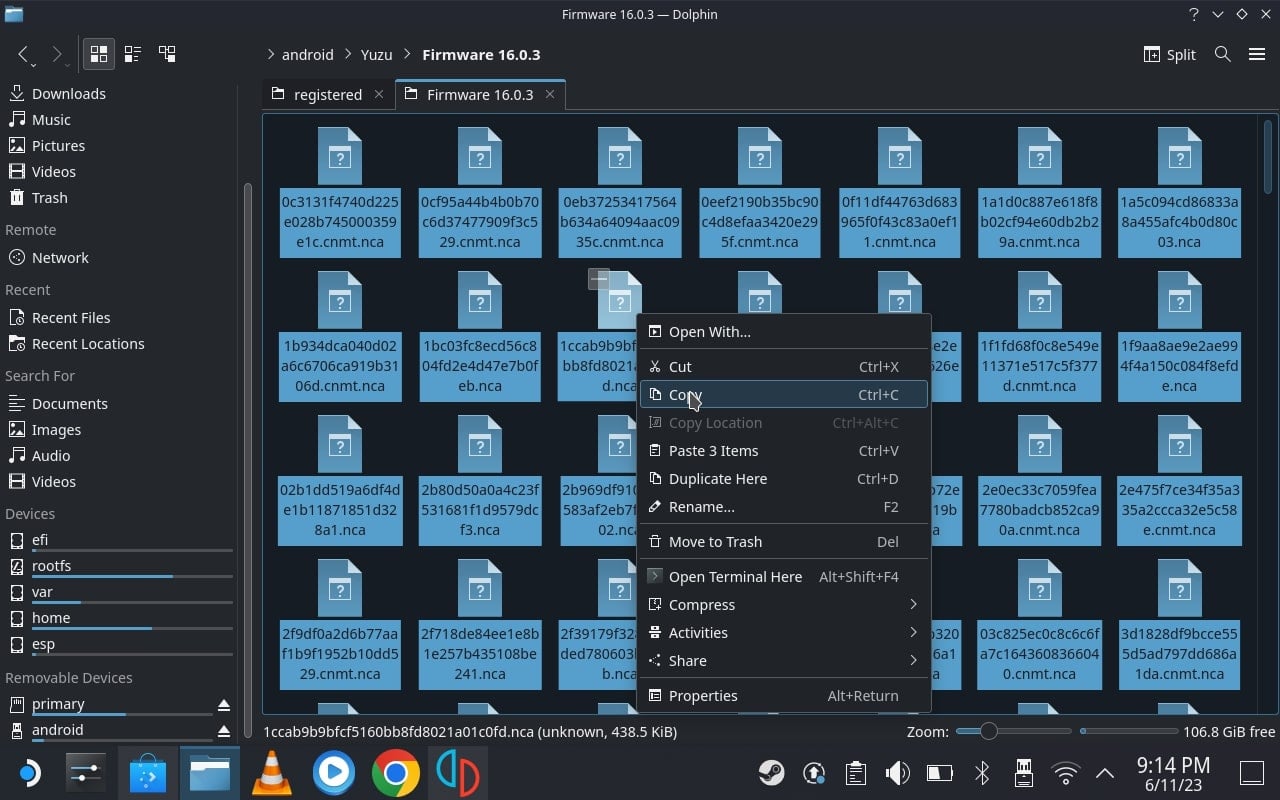Open the Steam tray icon

pos(771,773)
